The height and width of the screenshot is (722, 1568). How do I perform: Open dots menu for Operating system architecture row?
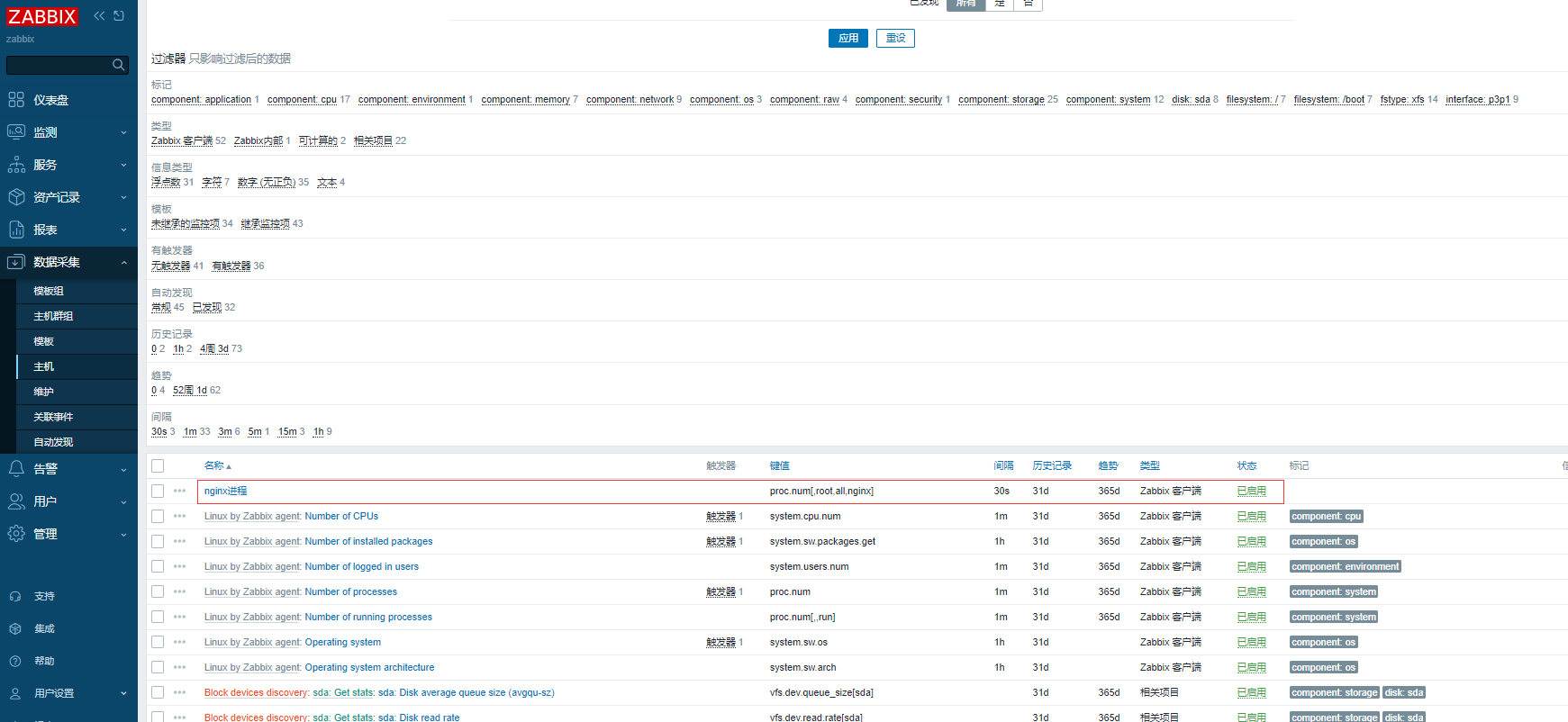tap(179, 667)
